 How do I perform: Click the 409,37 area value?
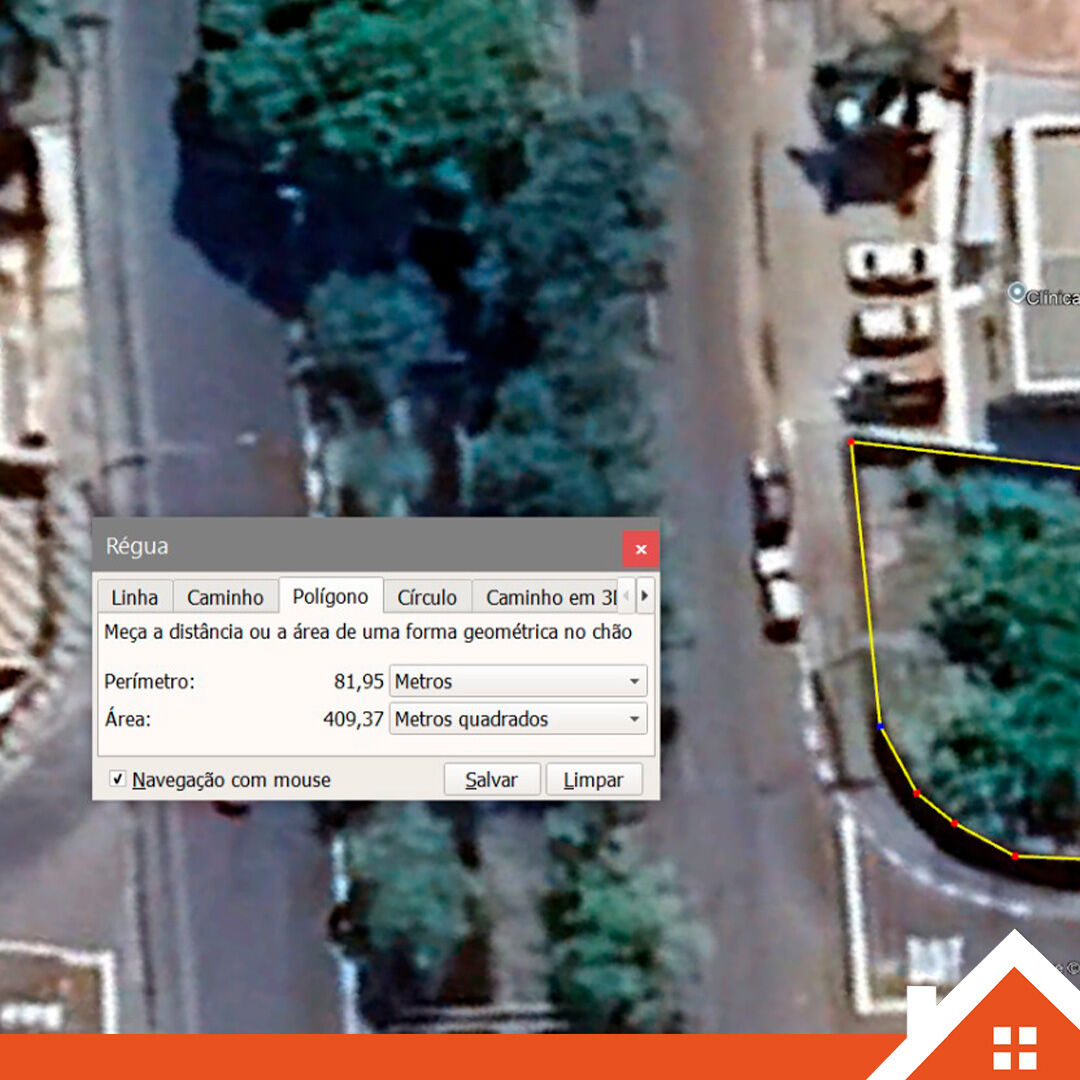[353, 719]
